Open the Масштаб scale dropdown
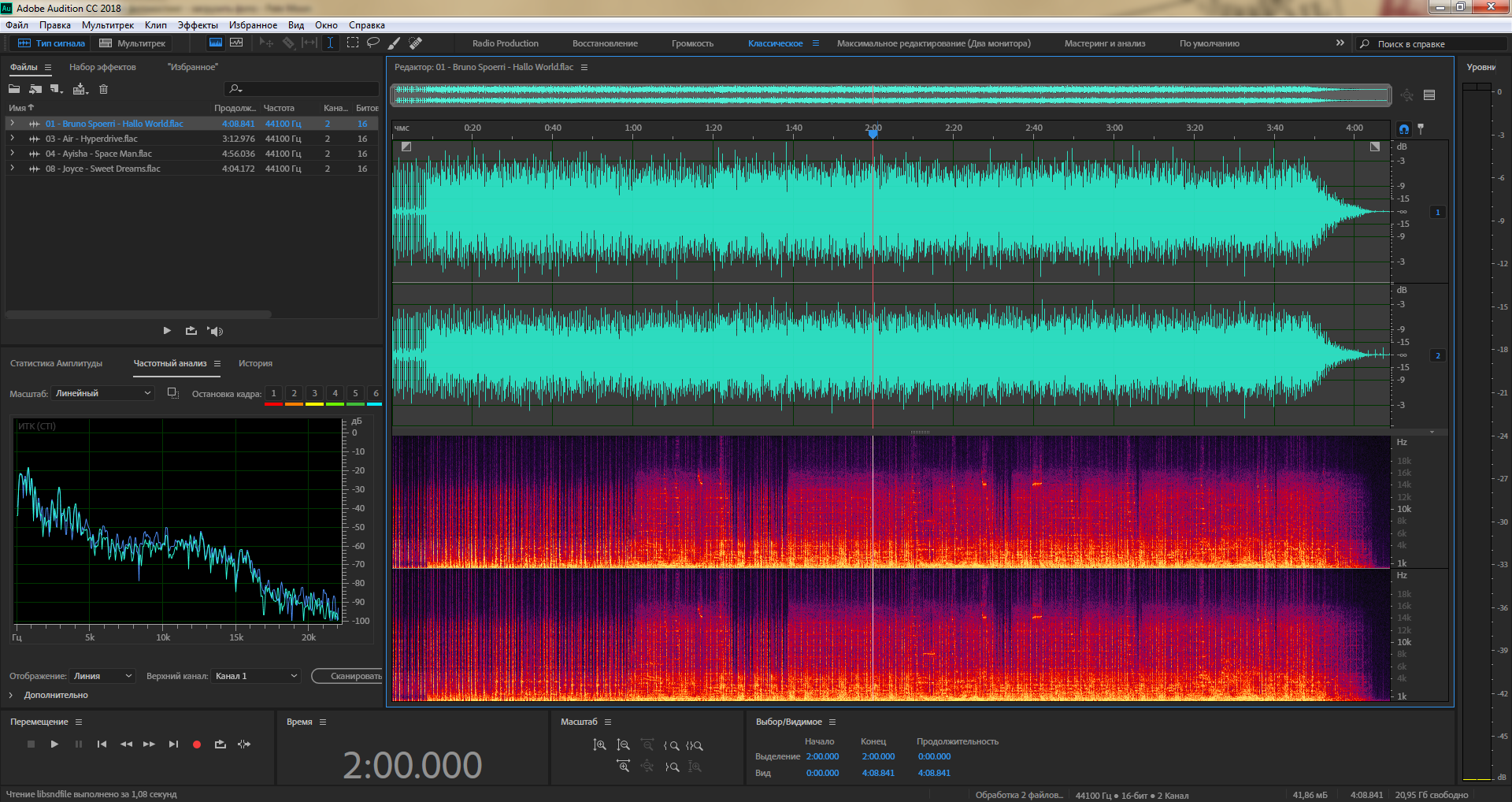The height and width of the screenshot is (802, 1512). 103,393
